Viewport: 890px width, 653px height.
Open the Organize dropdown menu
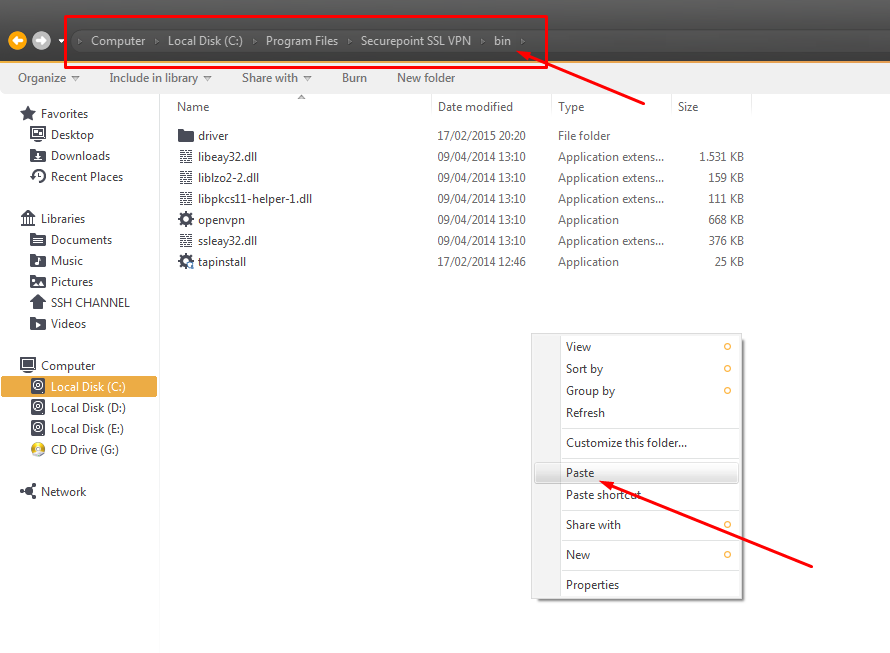49,78
